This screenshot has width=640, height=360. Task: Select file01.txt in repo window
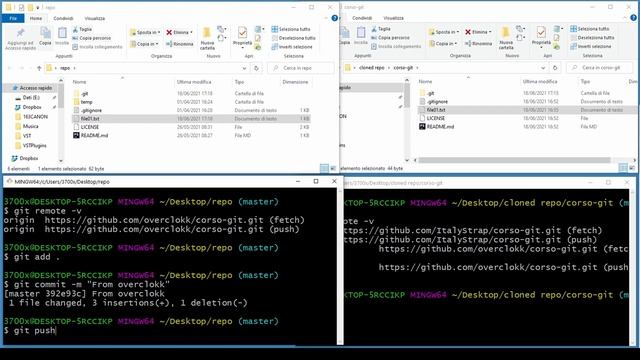click(x=191, y=119)
